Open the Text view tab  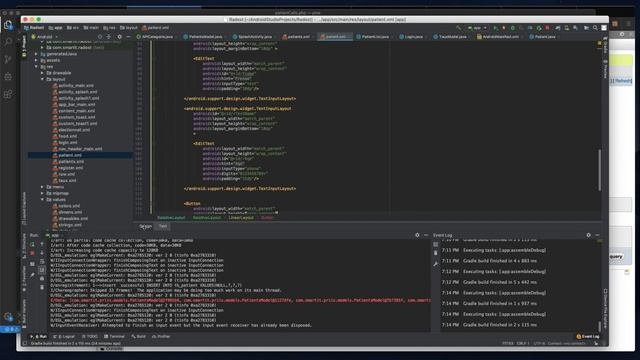[x=163, y=226]
